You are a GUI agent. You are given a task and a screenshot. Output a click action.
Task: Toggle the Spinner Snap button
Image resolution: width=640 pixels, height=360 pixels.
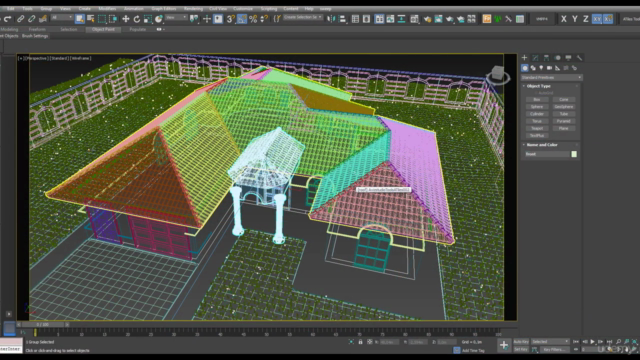click(x=264, y=19)
